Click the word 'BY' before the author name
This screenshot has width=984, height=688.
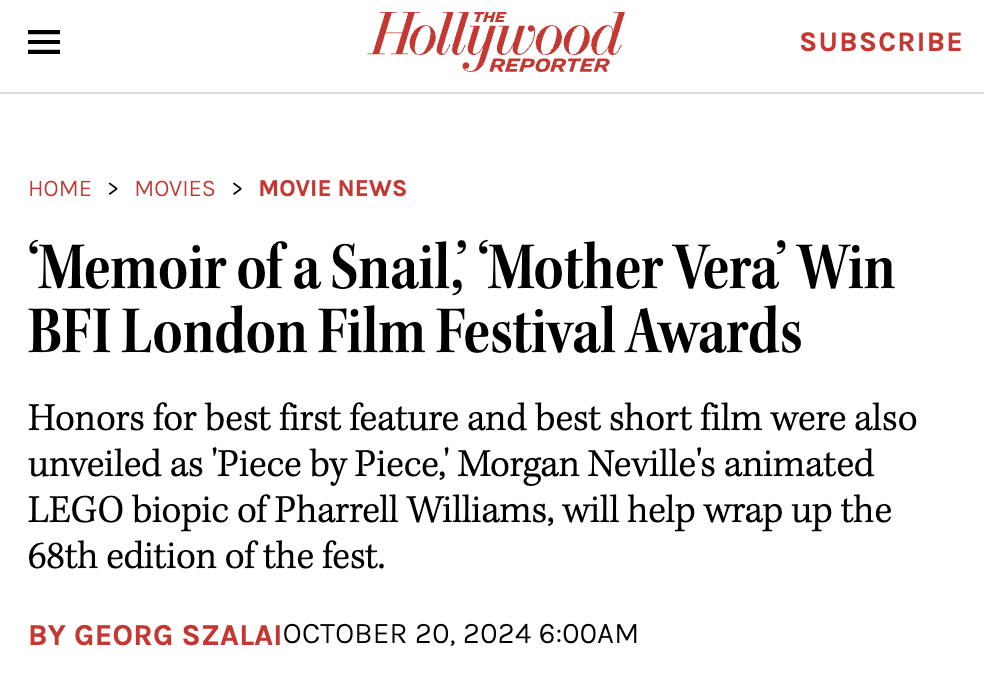pyautogui.click(x=46, y=634)
